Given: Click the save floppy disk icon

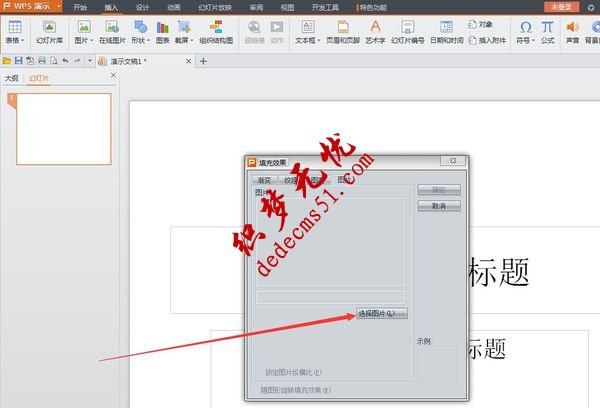Looking at the screenshot, I should [x=18, y=60].
